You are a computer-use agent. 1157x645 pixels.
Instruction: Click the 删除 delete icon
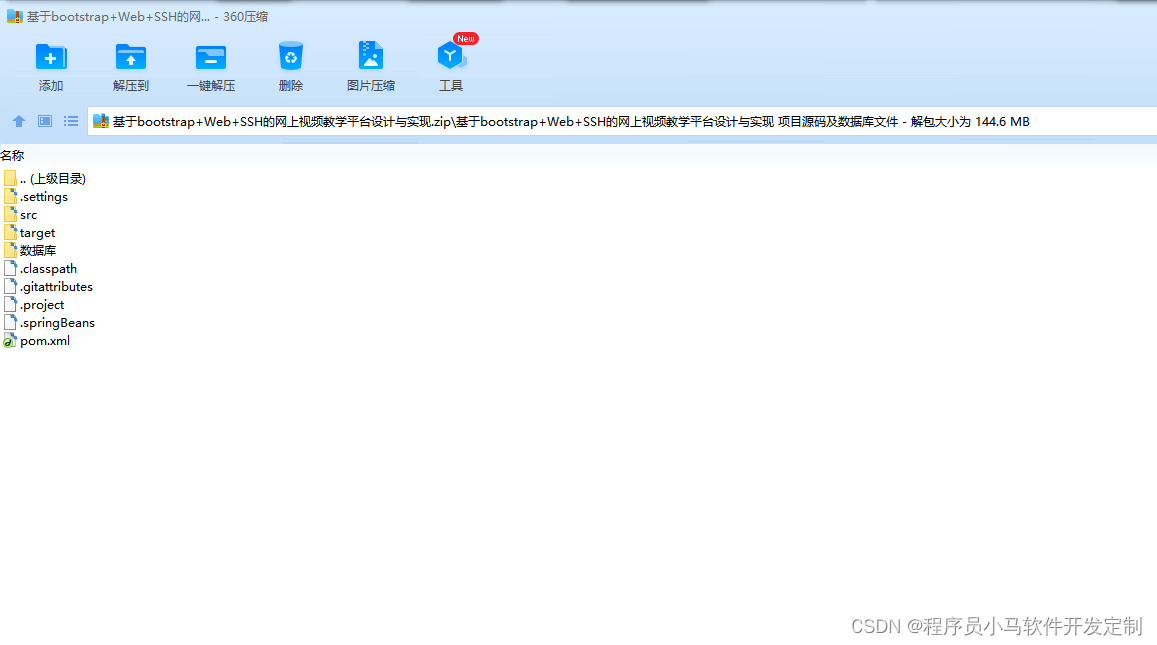290,57
